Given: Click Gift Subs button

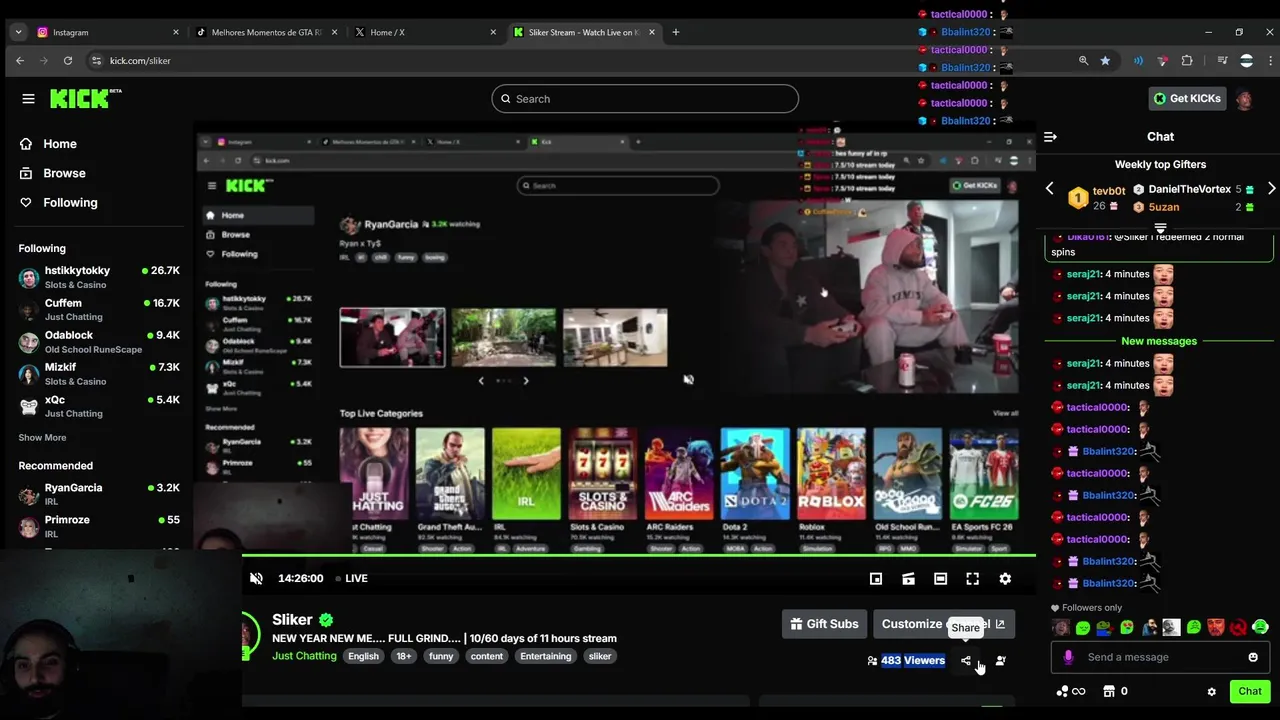Looking at the screenshot, I should click(x=824, y=624).
